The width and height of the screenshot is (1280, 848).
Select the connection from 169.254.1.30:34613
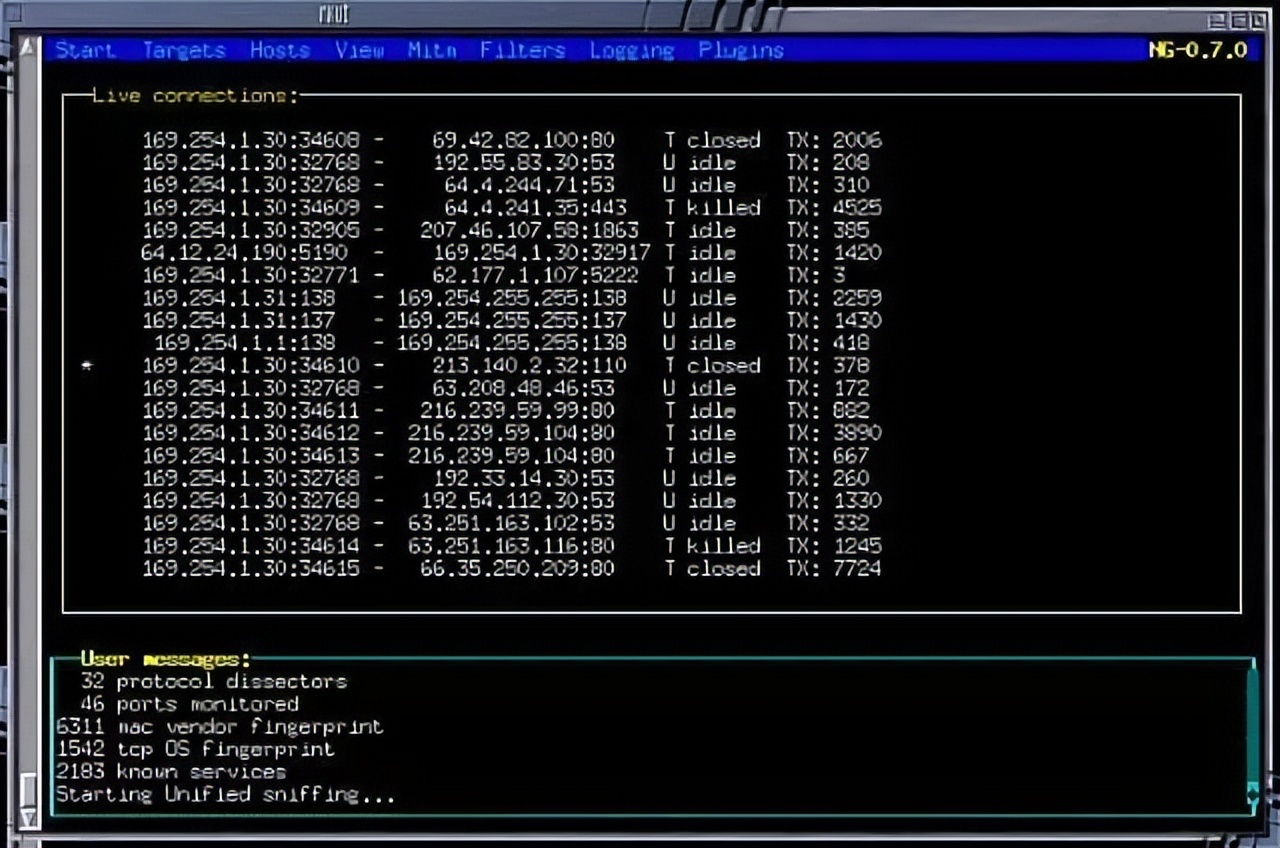[x=506, y=456]
